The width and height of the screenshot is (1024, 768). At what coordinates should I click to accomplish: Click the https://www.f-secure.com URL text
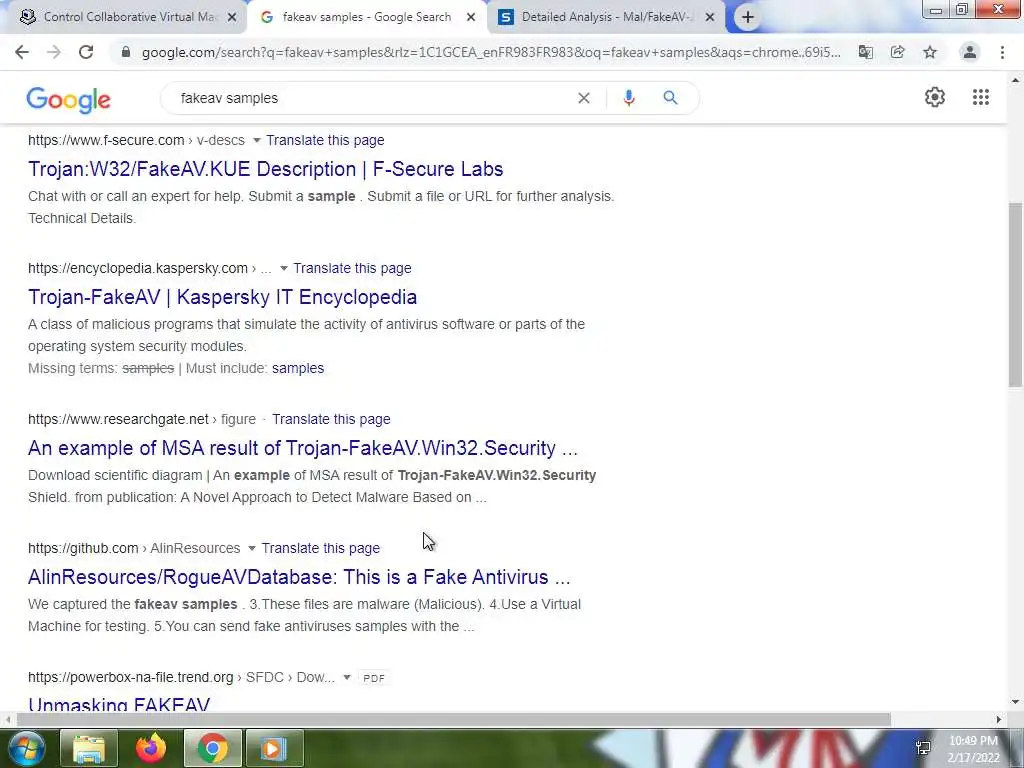tap(106, 140)
